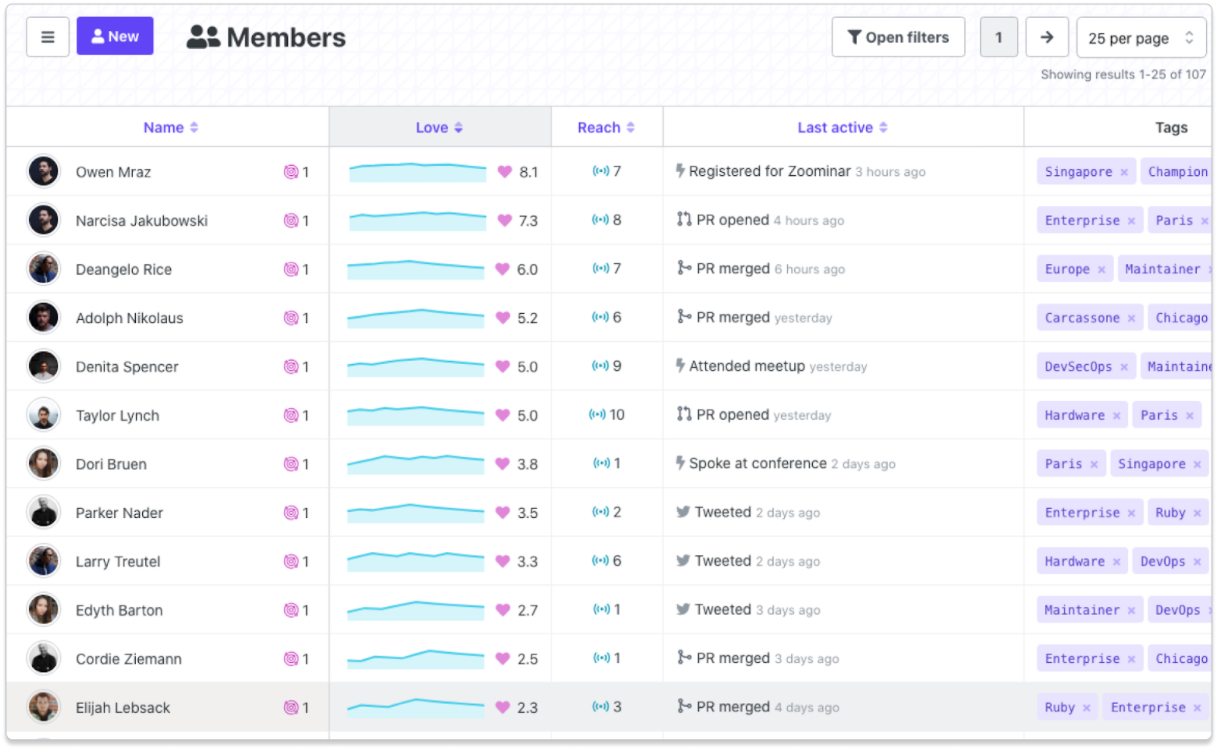
Task: Sort table by Last active column
Action: (x=842, y=127)
